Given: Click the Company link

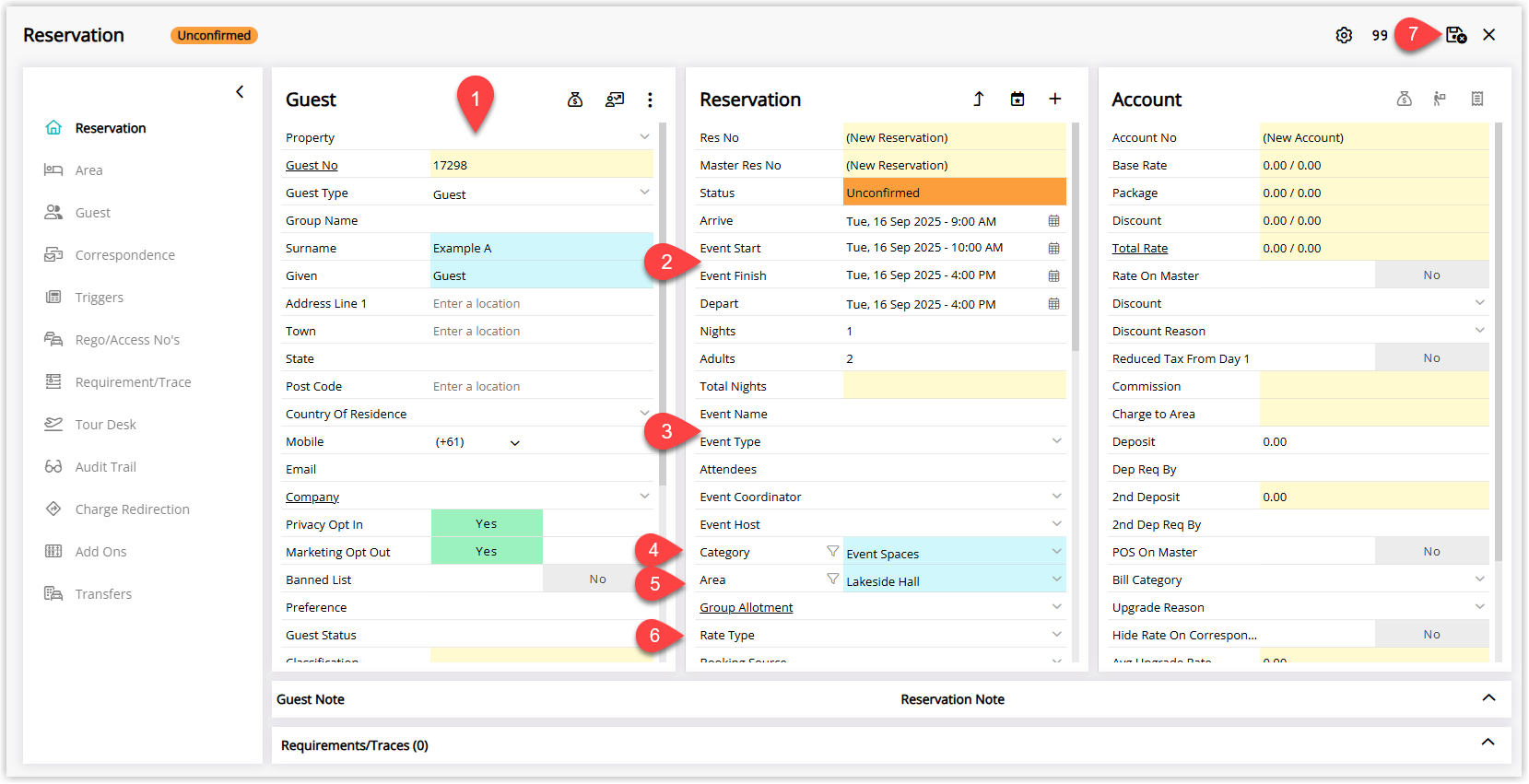Looking at the screenshot, I should pyautogui.click(x=312, y=497).
